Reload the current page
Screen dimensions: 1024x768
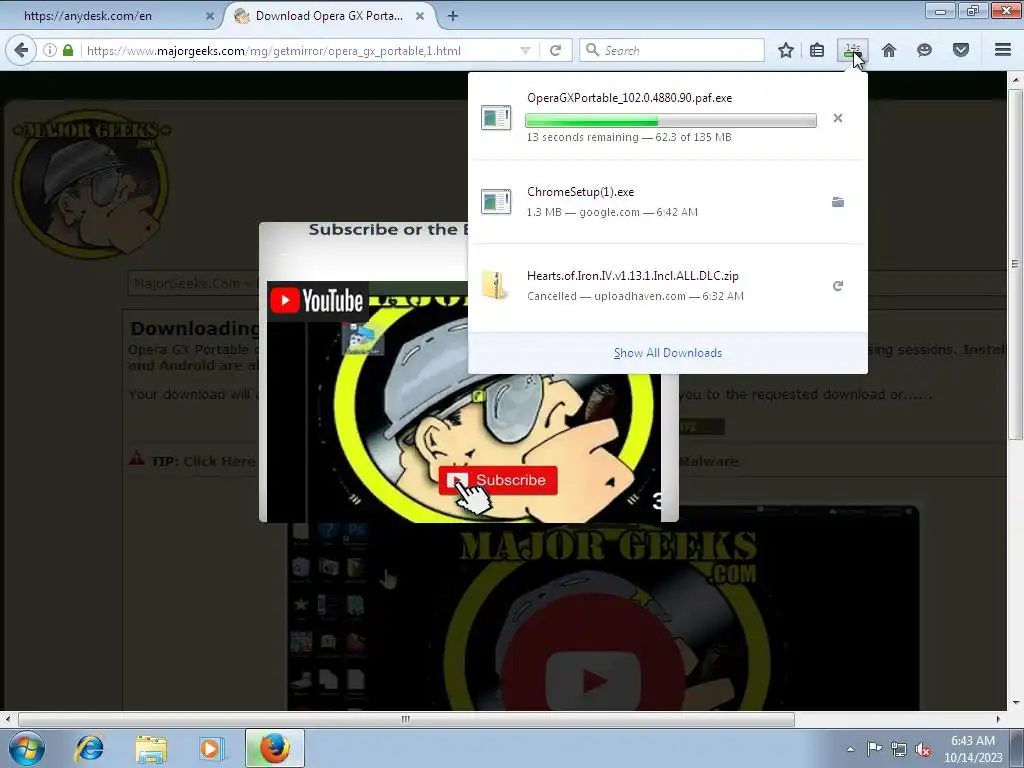[555, 50]
